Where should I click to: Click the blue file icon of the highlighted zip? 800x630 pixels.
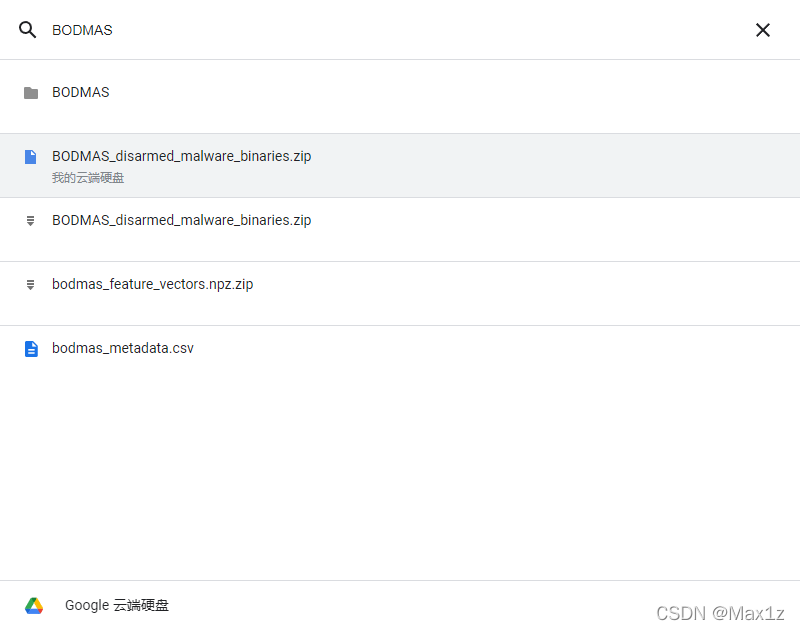click(x=31, y=157)
